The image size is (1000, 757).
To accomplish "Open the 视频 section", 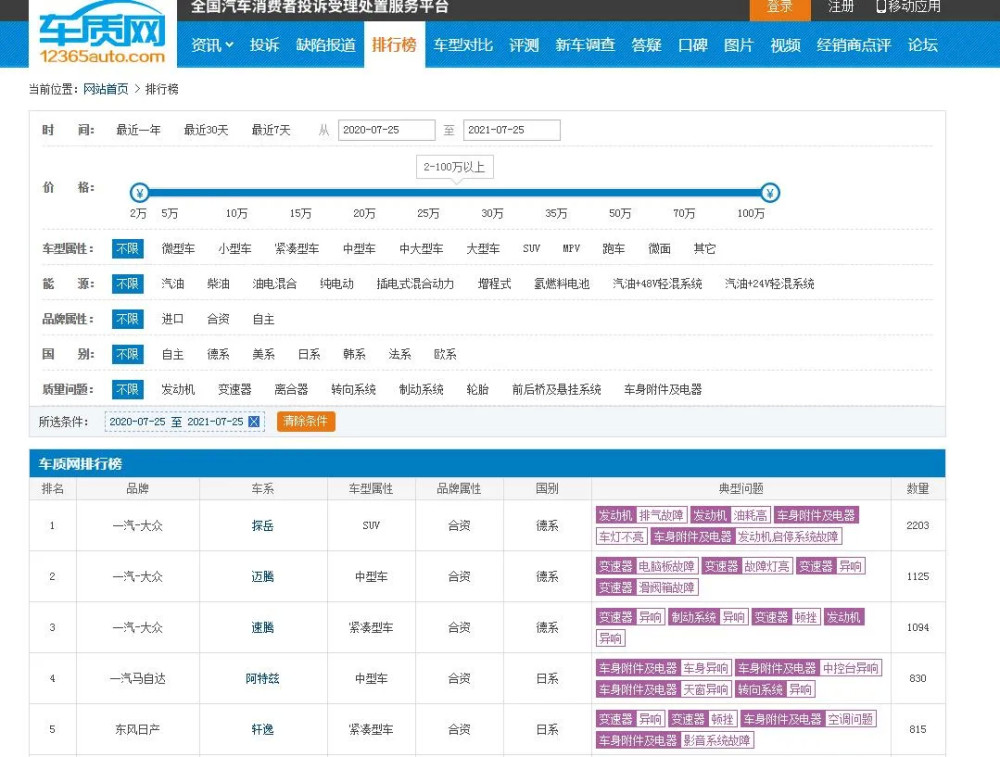I will pyautogui.click(x=785, y=45).
